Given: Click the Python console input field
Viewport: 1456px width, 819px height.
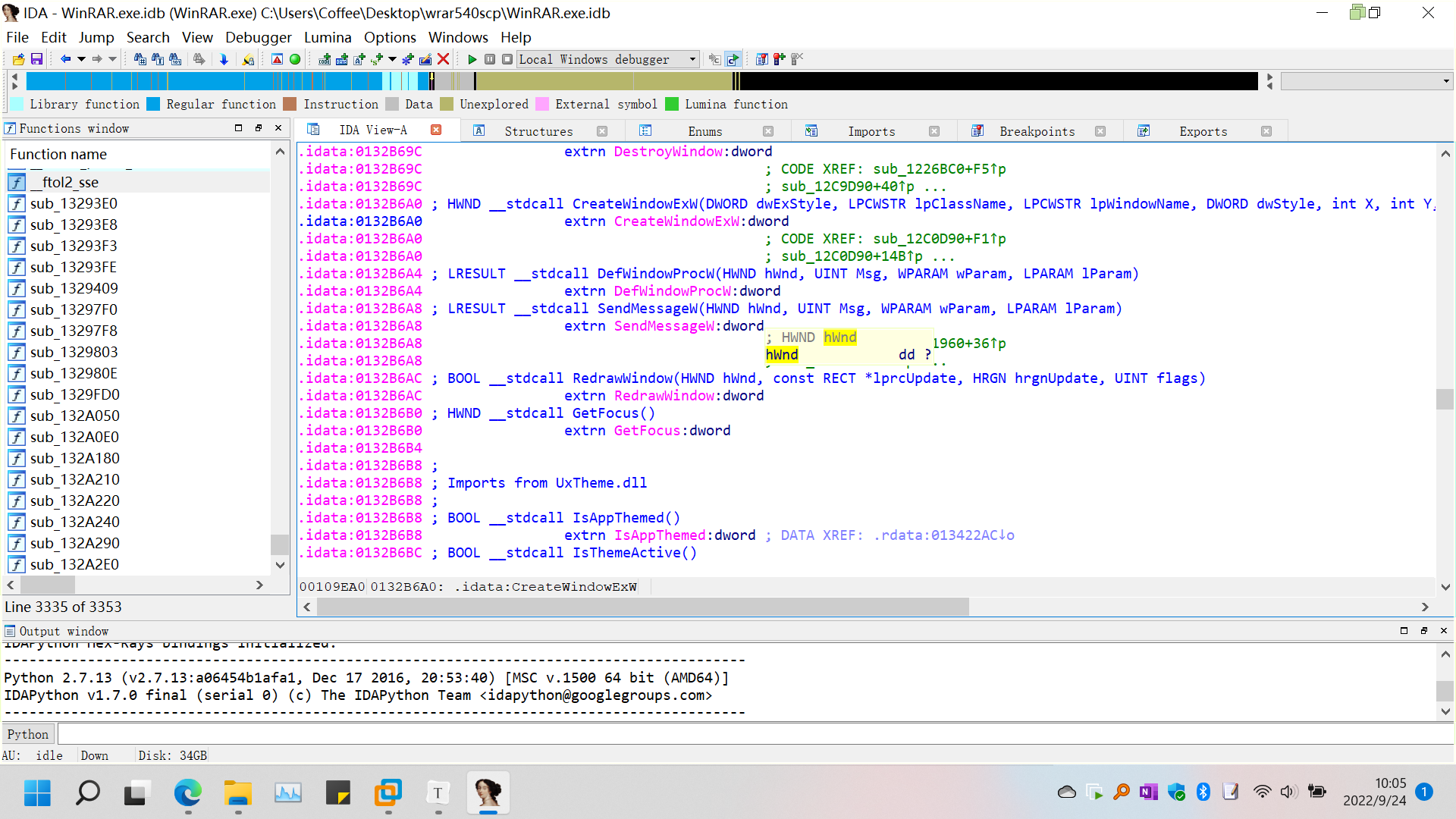Looking at the screenshot, I should pos(755,734).
